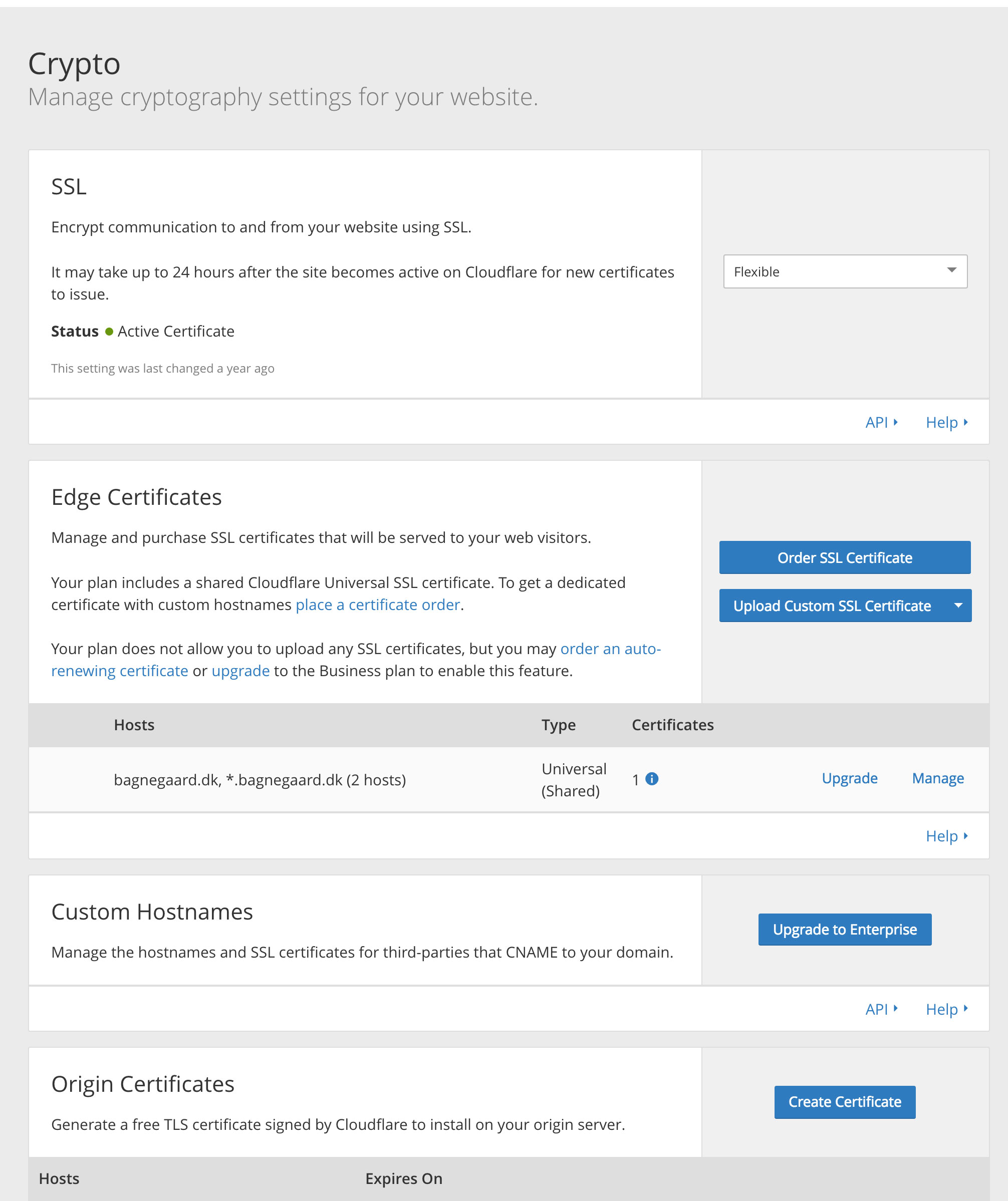
Task: Follow 'order an auto-renewing certificate' link
Action: 610,649
